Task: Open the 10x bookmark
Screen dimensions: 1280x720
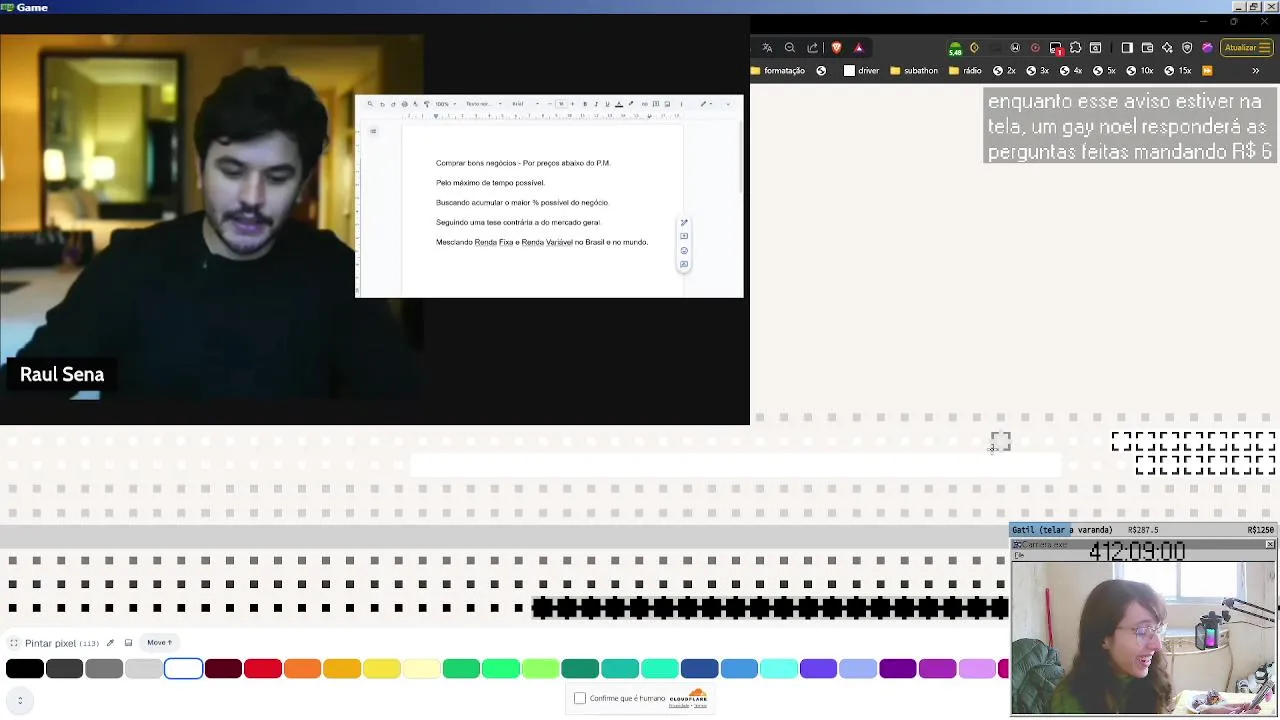Action: (x=1139, y=71)
